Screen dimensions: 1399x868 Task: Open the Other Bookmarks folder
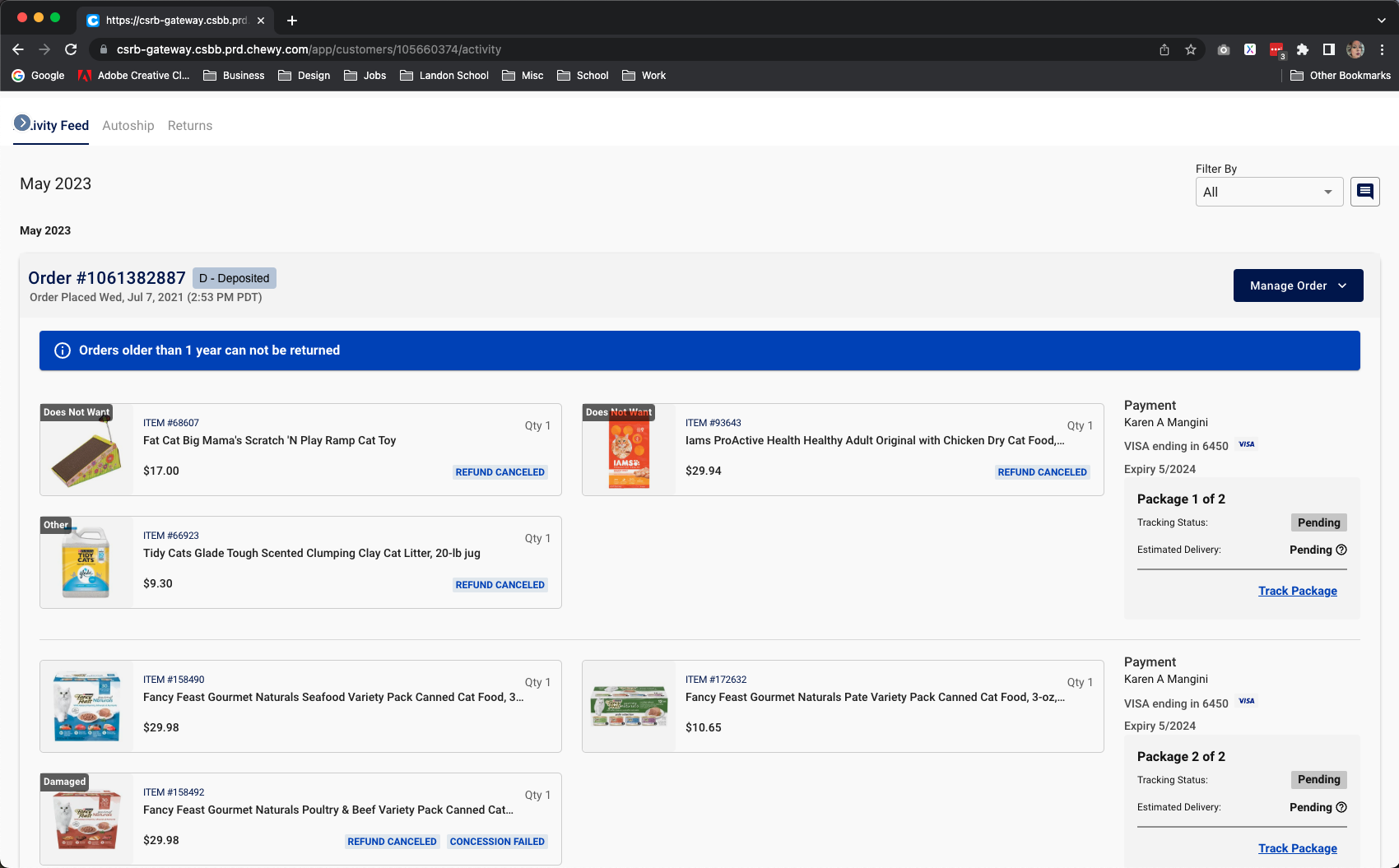pyautogui.click(x=1341, y=75)
